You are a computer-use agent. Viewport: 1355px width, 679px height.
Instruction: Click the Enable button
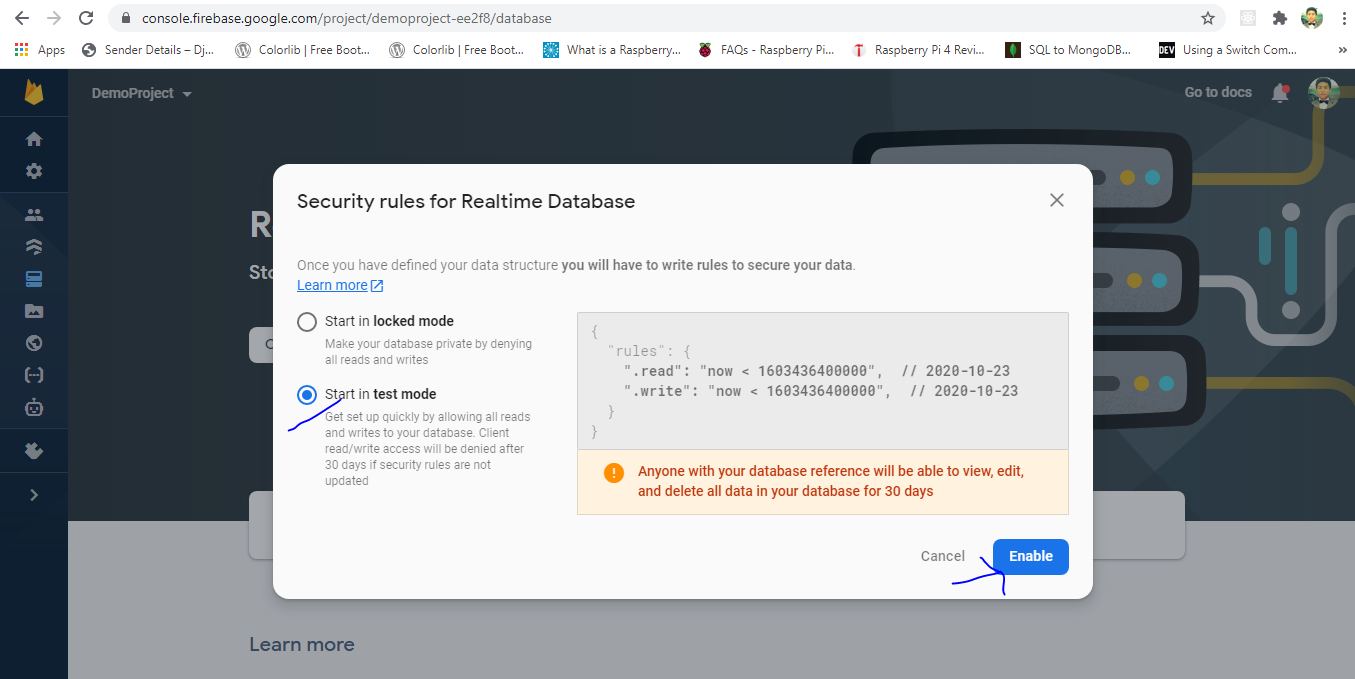pyautogui.click(x=1030, y=557)
